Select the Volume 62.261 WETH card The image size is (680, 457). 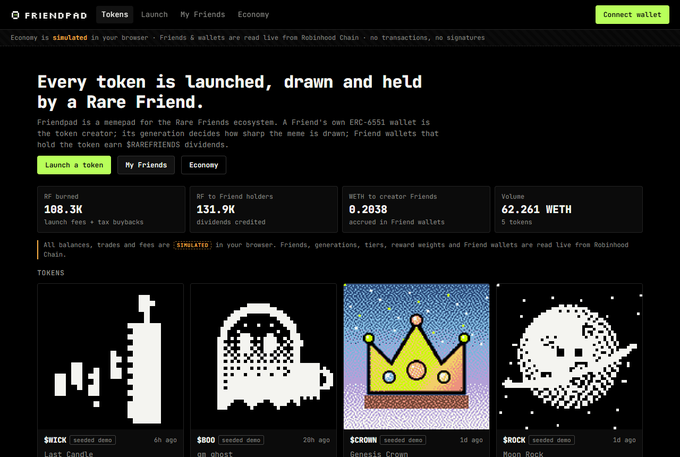point(569,209)
